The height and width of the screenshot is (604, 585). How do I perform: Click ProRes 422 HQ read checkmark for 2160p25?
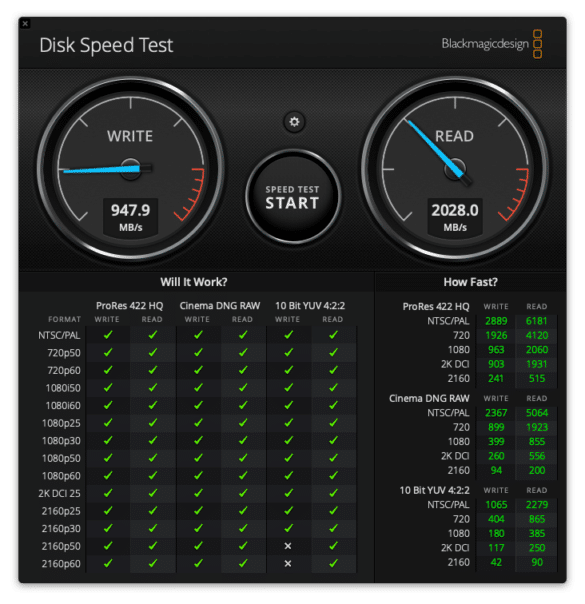click(x=153, y=510)
